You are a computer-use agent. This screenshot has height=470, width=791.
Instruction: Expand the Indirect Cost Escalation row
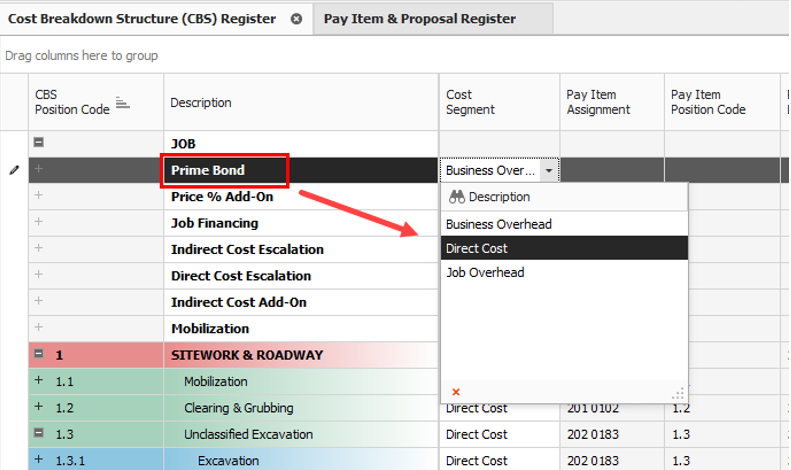(38, 248)
